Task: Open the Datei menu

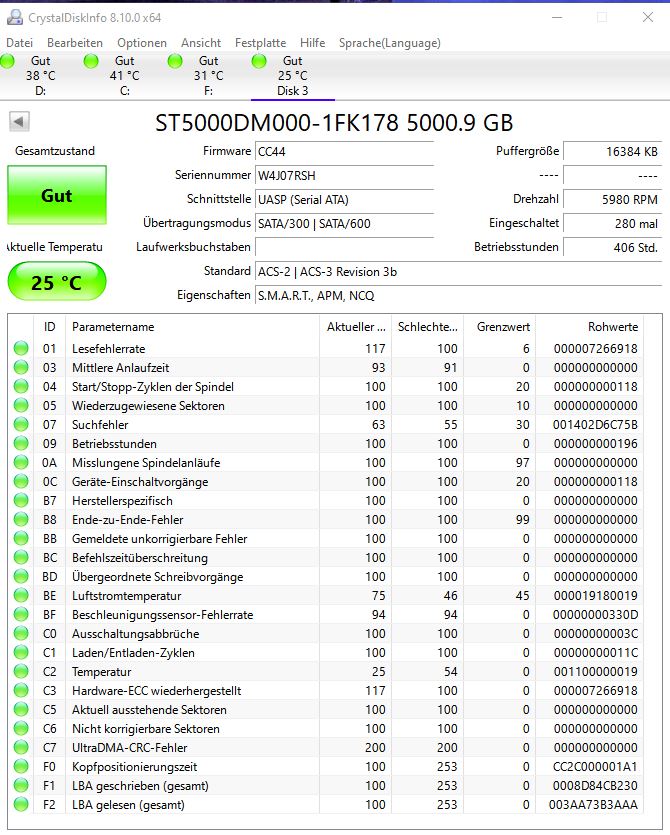Action: click(x=20, y=43)
